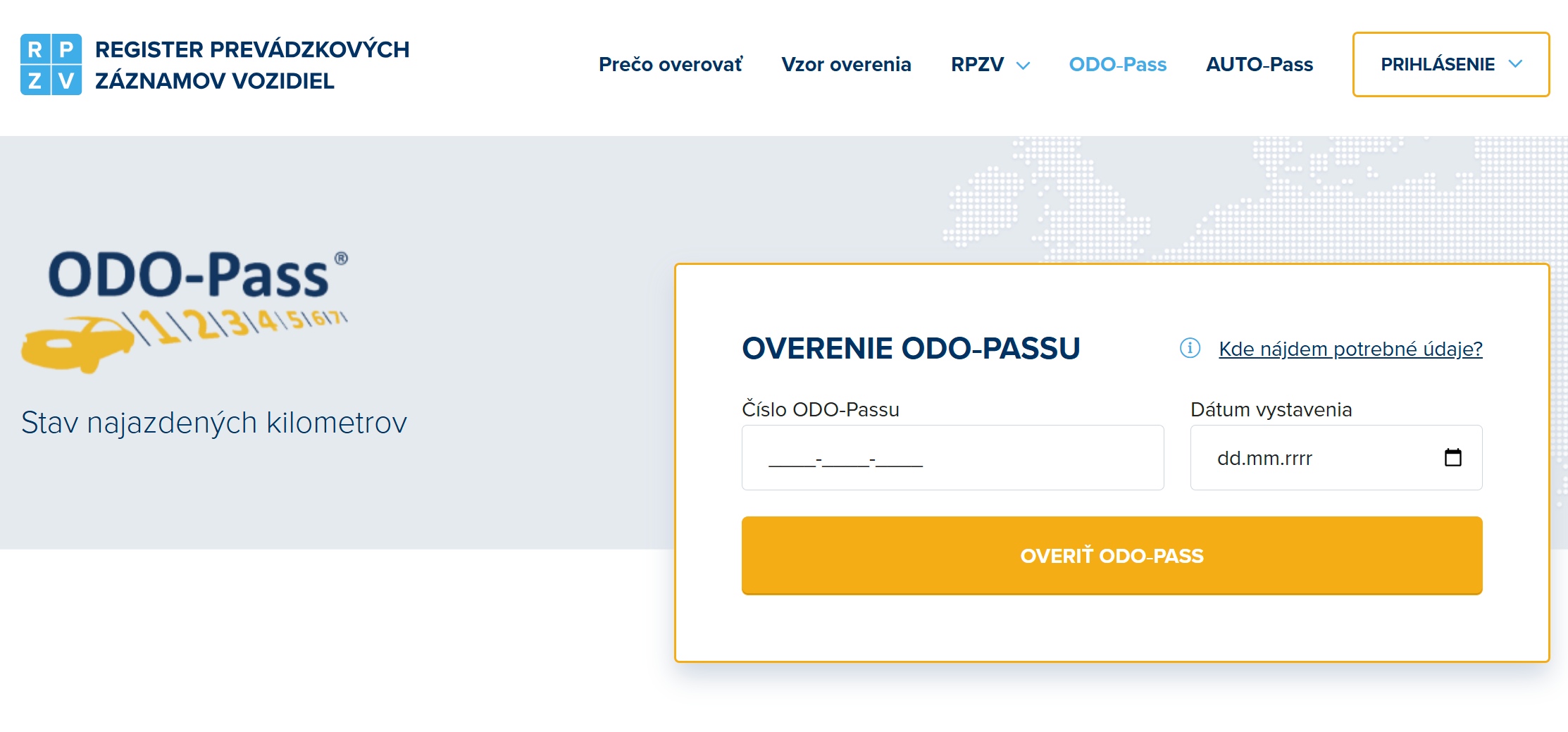Click the OVERIŤ ODO-PASS button
The width and height of the screenshot is (1568, 732).
(1112, 555)
